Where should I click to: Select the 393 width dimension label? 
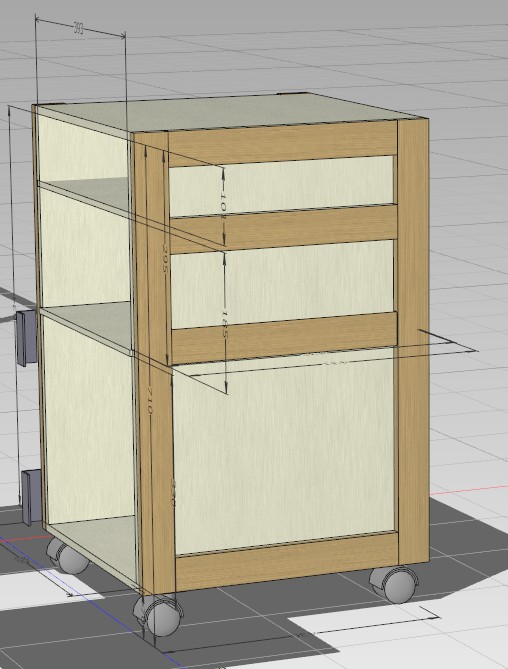tap(79, 29)
